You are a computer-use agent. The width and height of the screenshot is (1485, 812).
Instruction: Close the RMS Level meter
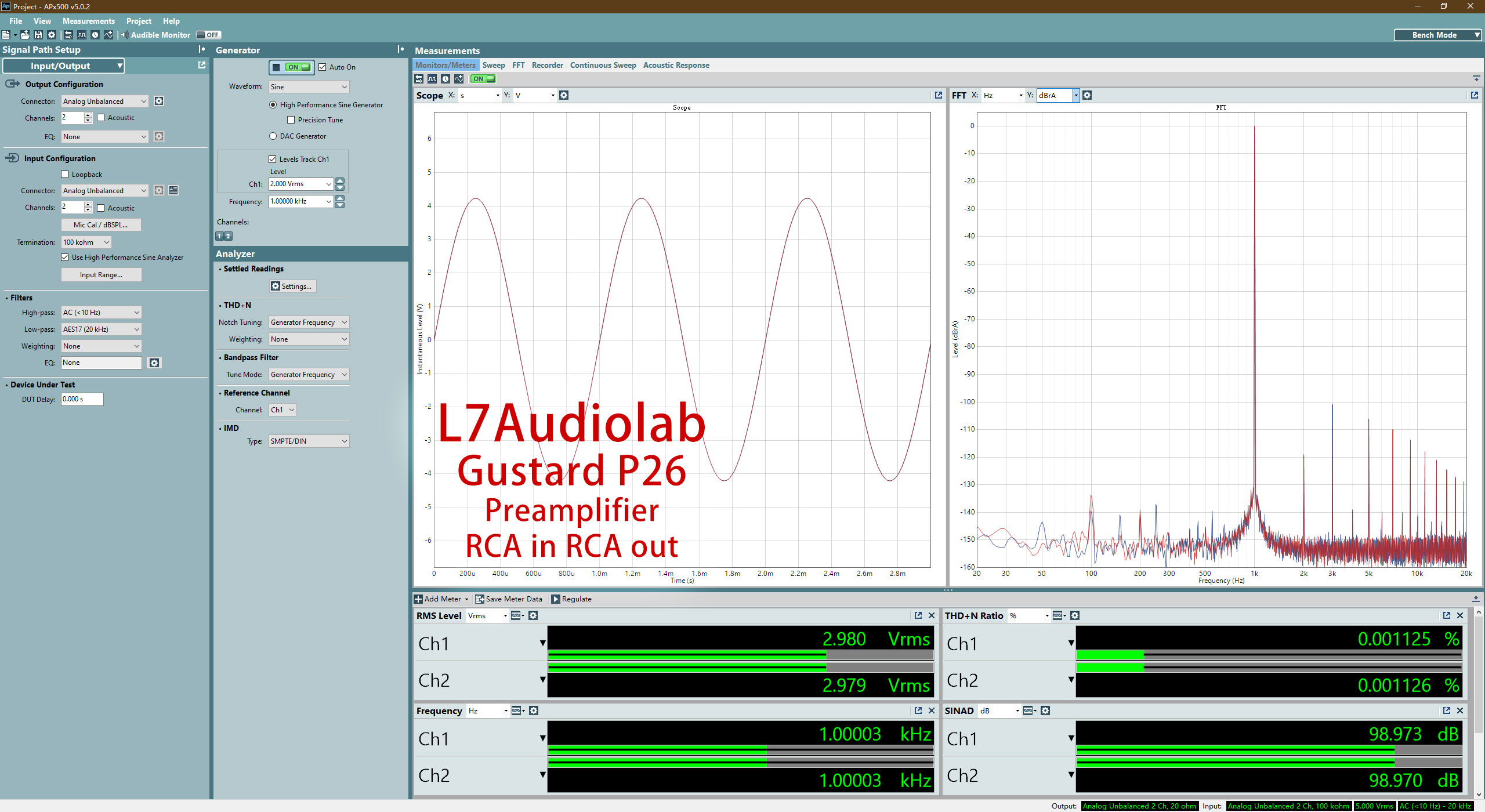pyautogui.click(x=932, y=615)
